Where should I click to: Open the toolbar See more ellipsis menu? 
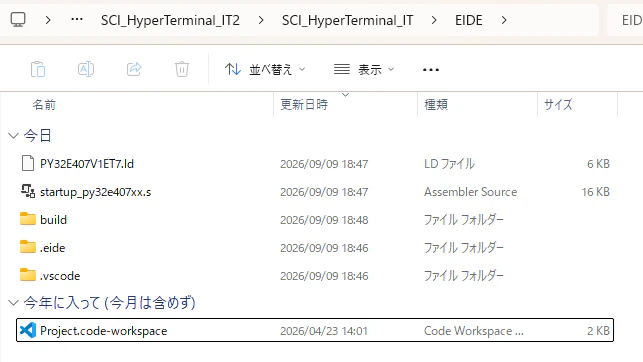coord(431,70)
